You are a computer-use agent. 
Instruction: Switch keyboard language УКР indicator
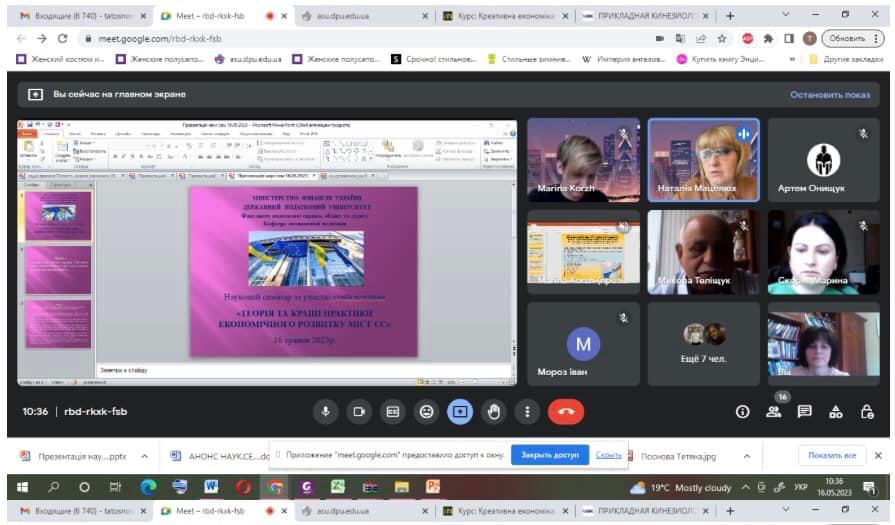point(801,487)
